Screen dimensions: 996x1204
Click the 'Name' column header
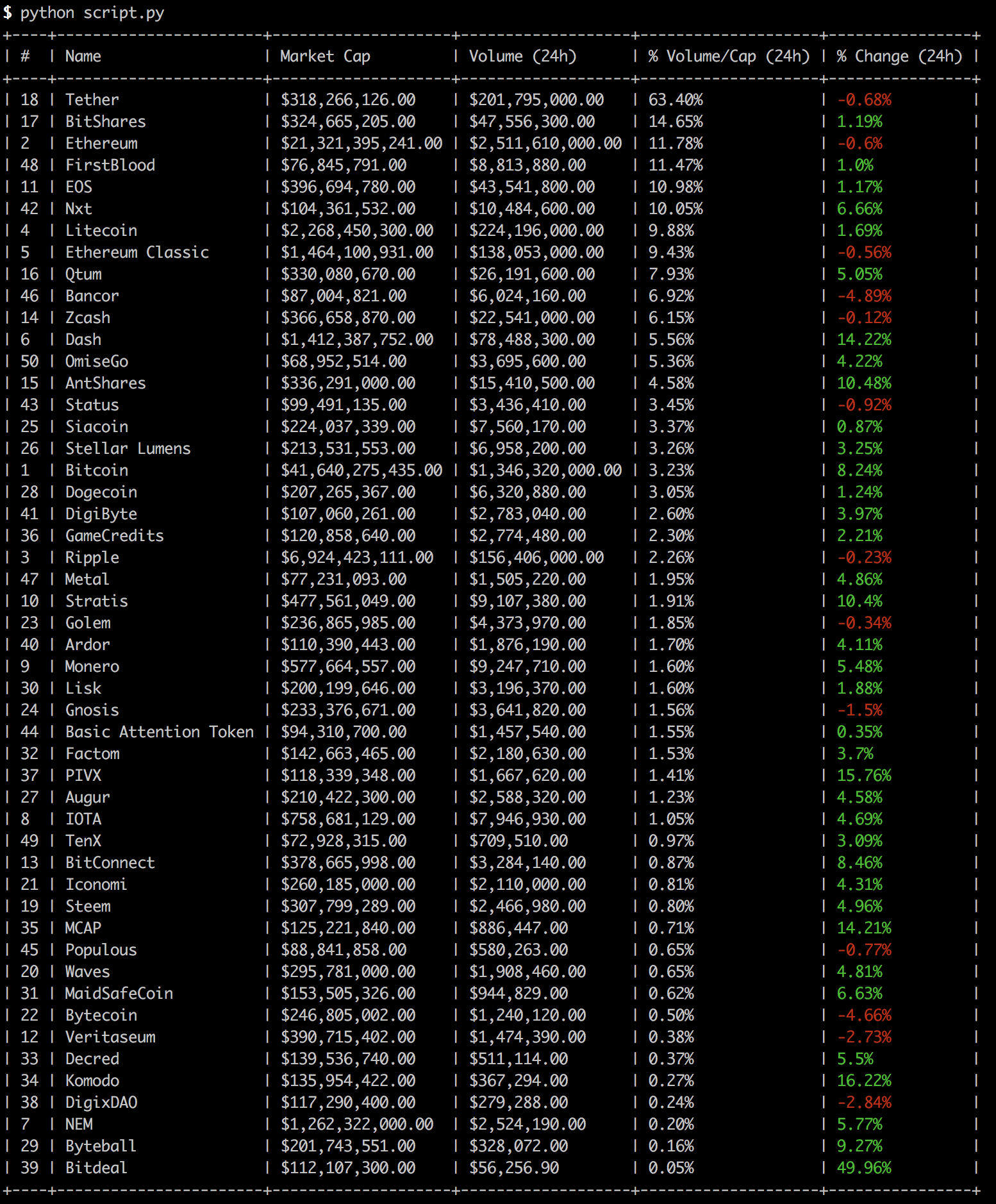click(83, 56)
